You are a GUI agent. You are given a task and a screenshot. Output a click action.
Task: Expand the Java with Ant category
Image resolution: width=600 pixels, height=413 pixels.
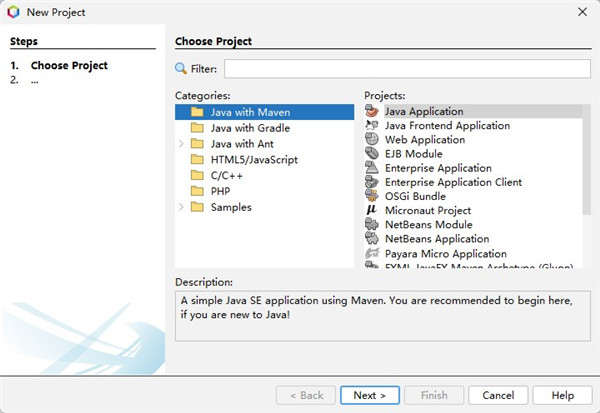(181, 144)
